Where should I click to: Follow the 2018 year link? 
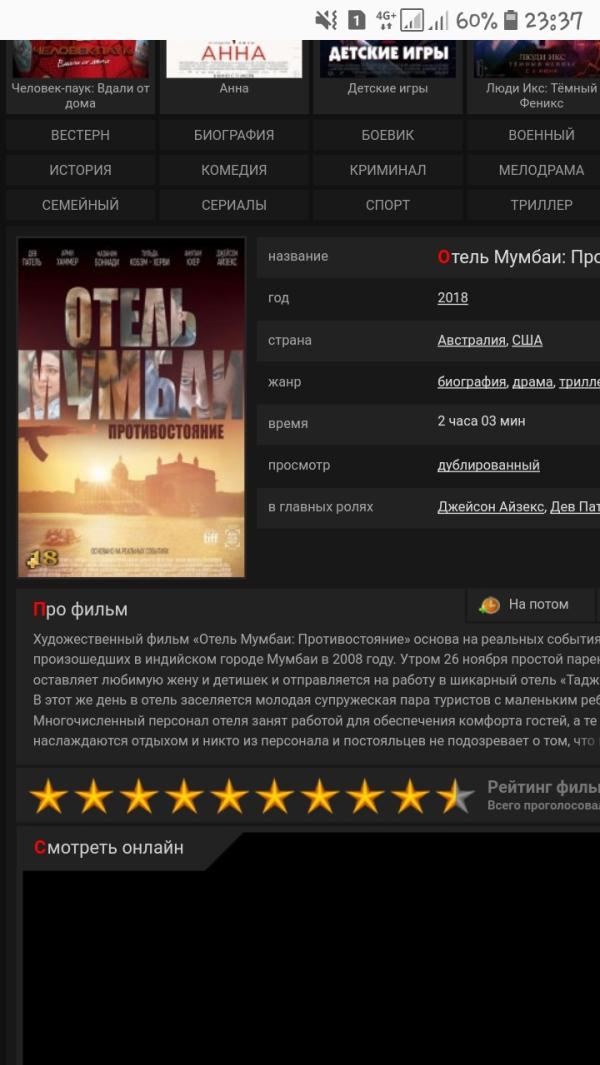pos(453,298)
